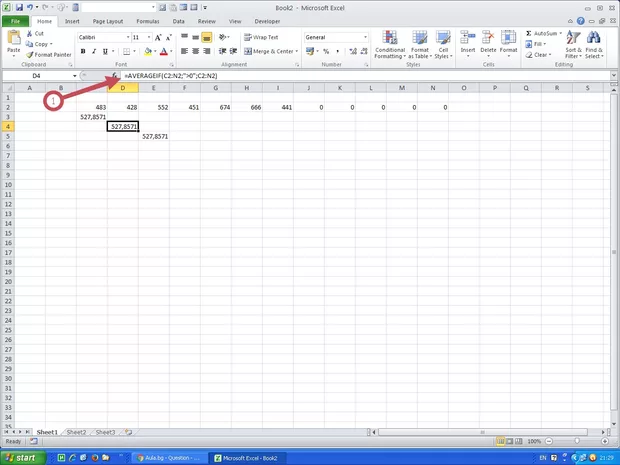Image resolution: width=620 pixels, height=465 pixels.
Task: Adjust the zoom slider handle
Action: point(577,441)
